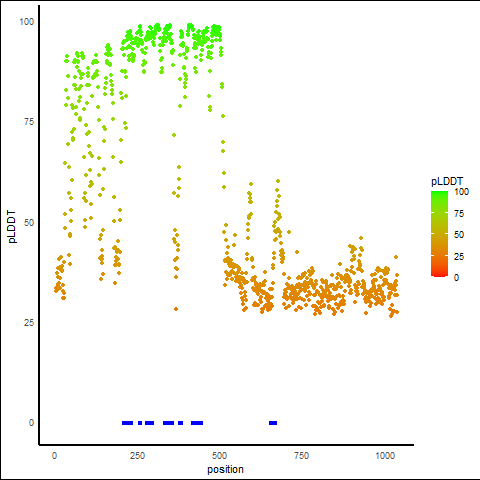Click the isolated blue segment near position 660

coord(273,423)
